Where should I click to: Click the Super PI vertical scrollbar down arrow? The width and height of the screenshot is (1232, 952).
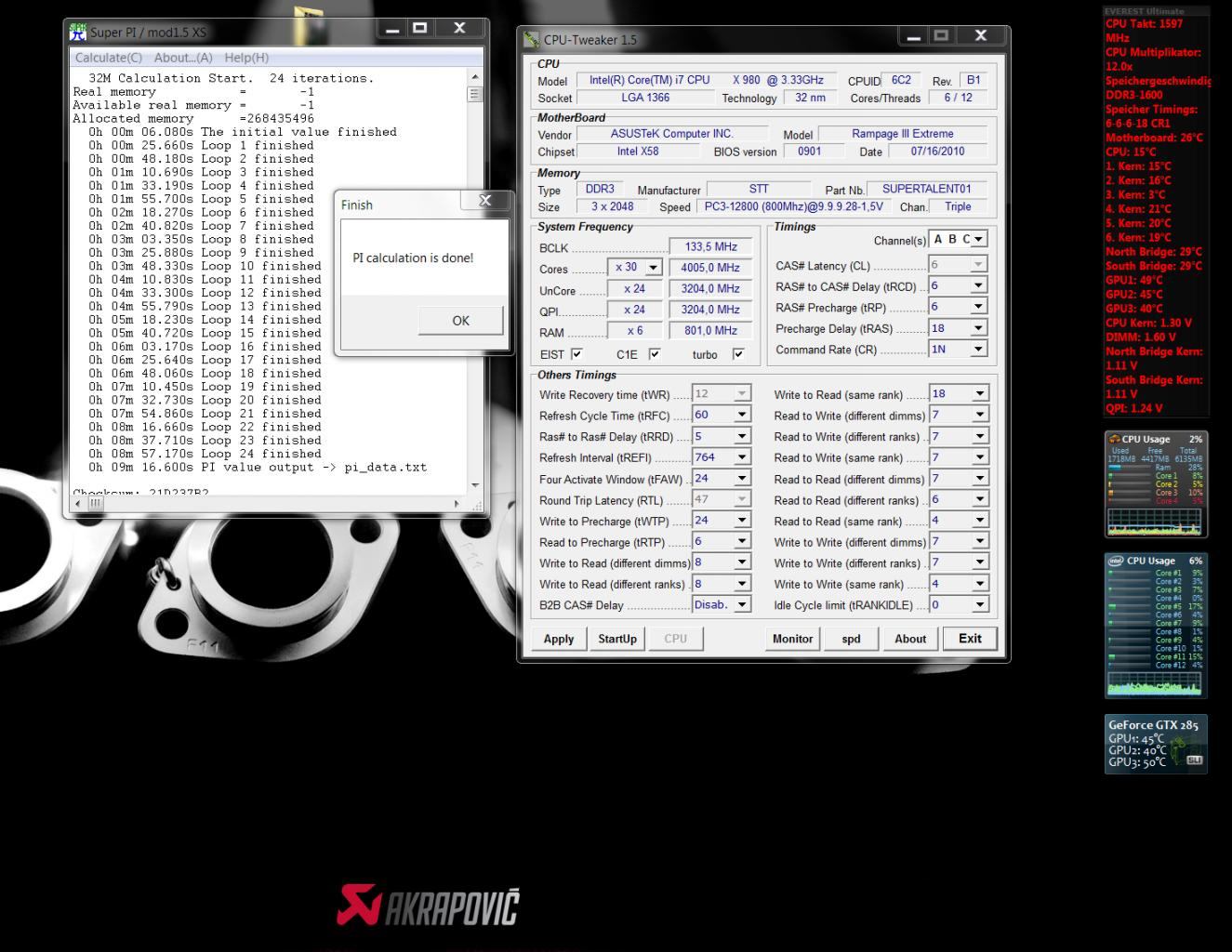tap(475, 485)
